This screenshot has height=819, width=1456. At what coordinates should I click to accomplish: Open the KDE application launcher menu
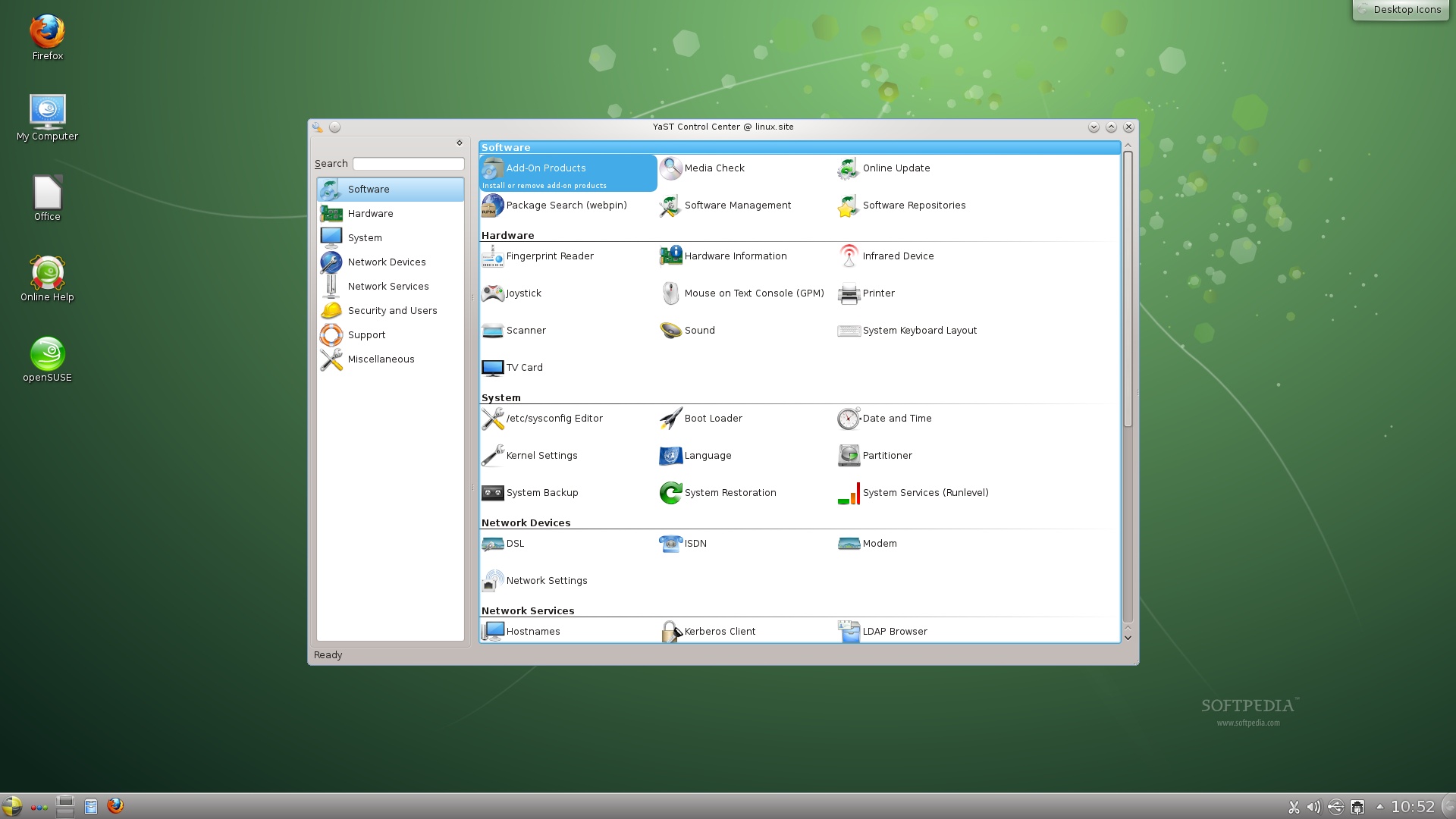pos(11,806)
